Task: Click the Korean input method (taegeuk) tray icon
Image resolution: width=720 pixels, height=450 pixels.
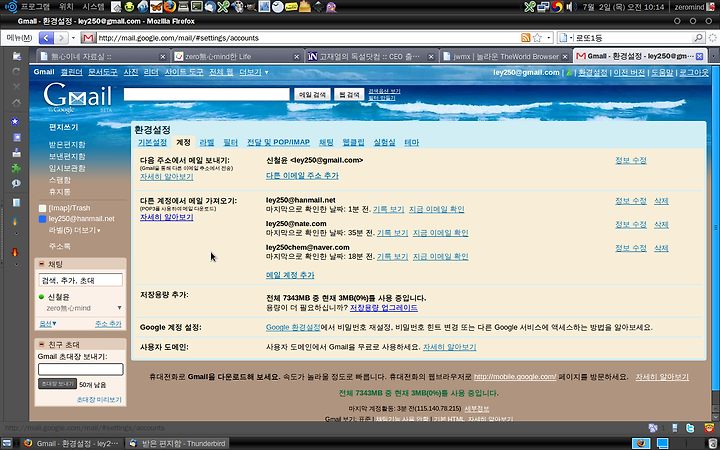Action: point(557,6)
